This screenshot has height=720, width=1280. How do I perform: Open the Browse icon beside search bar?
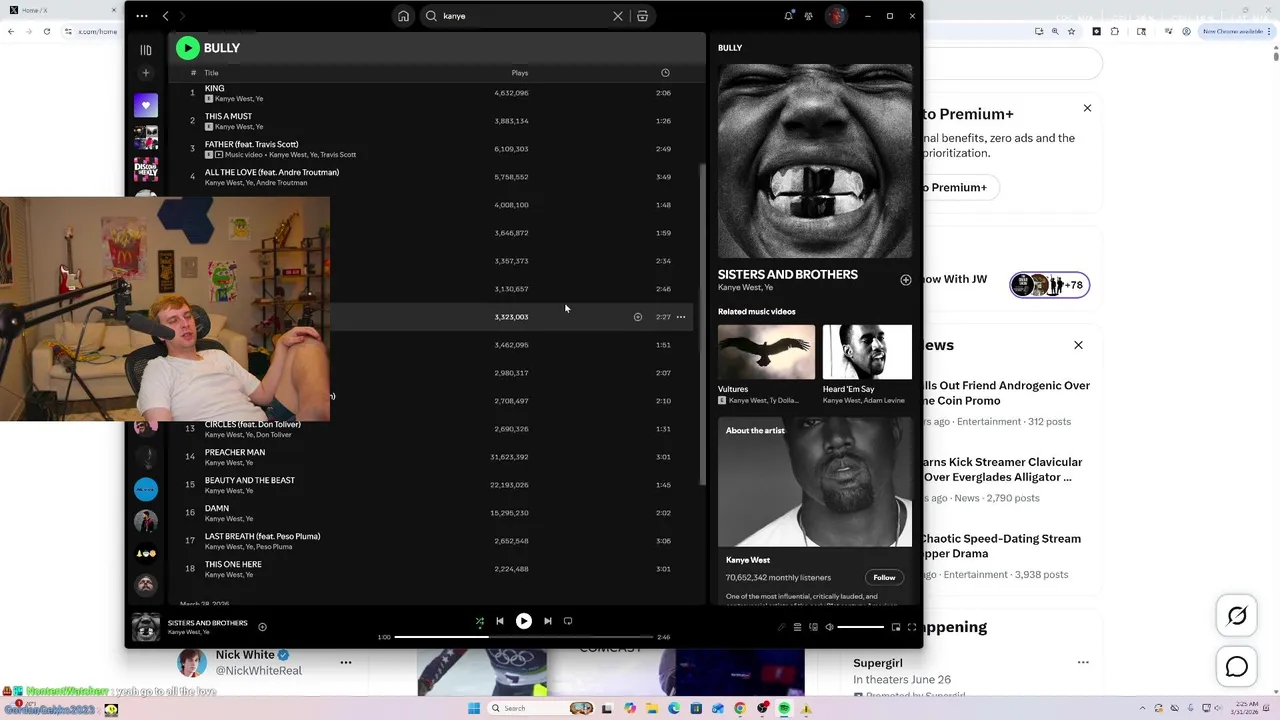pyautogui.click(x=642, y=16)
